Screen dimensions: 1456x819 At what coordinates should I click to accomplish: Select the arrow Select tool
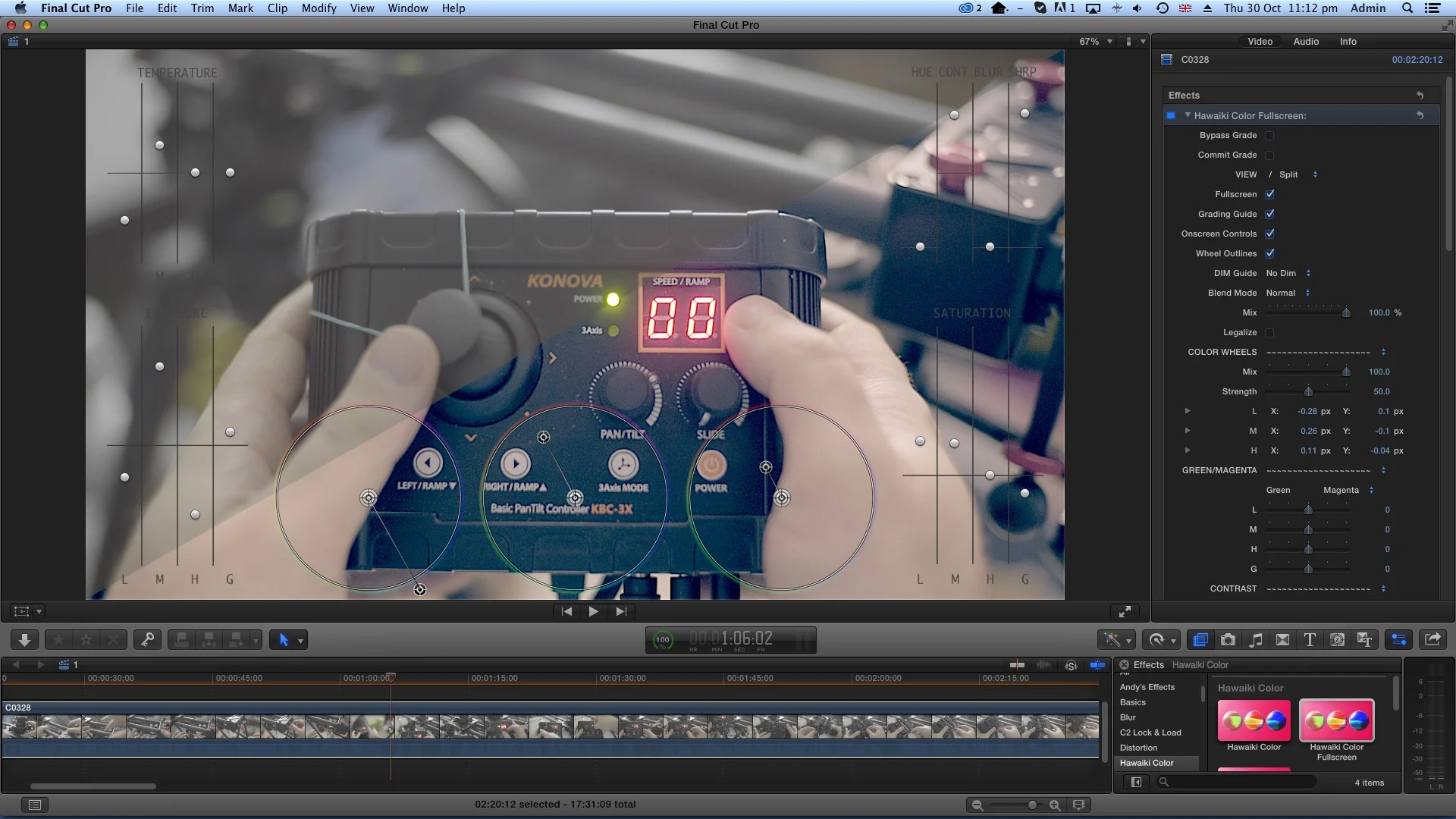coord(284,640)
